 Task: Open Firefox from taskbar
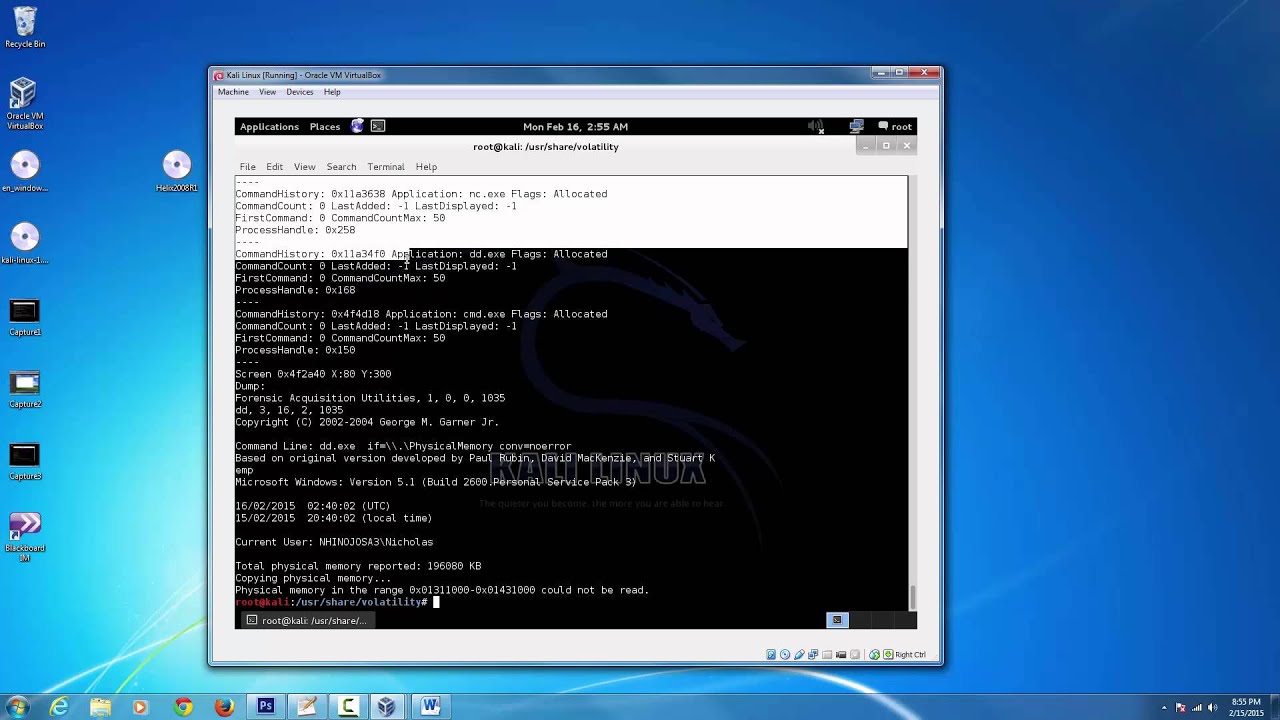[x=223, y=707]
